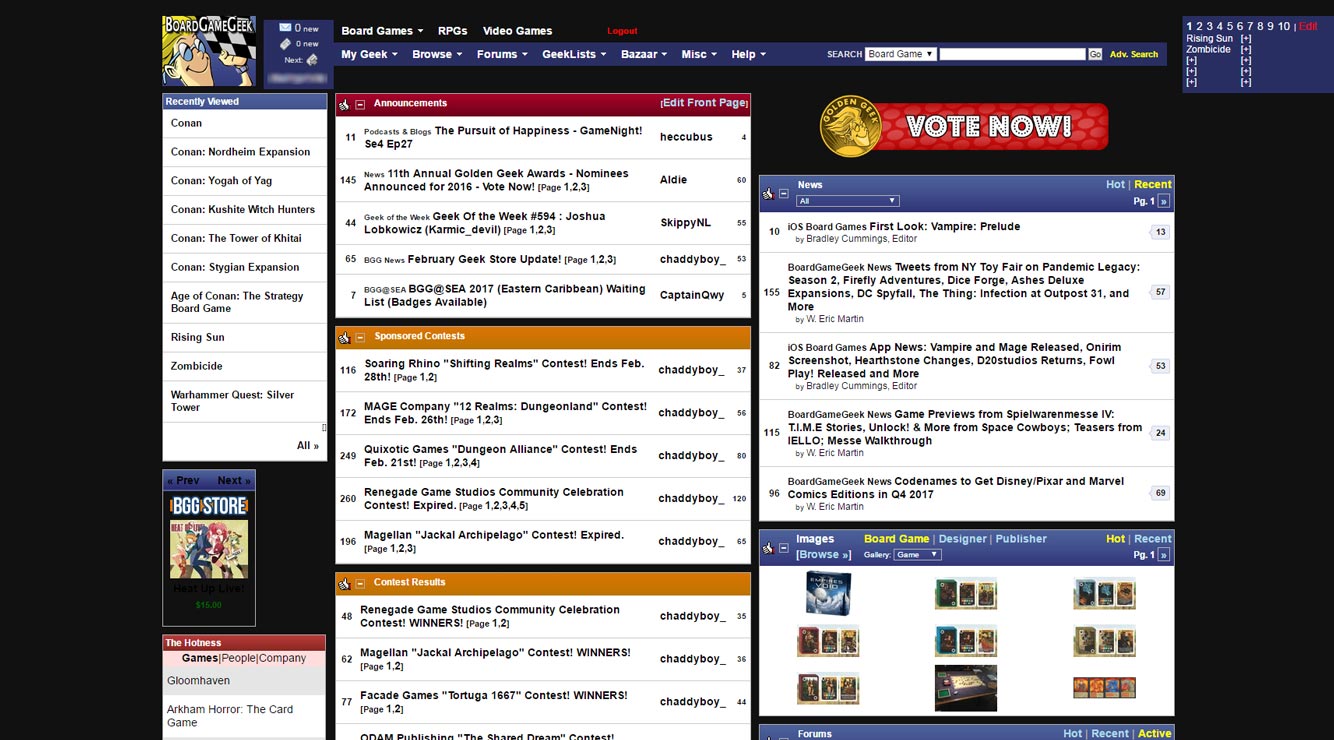
Task: Open the mail envelope icon showing 0 new
Action: click(285, 28)
